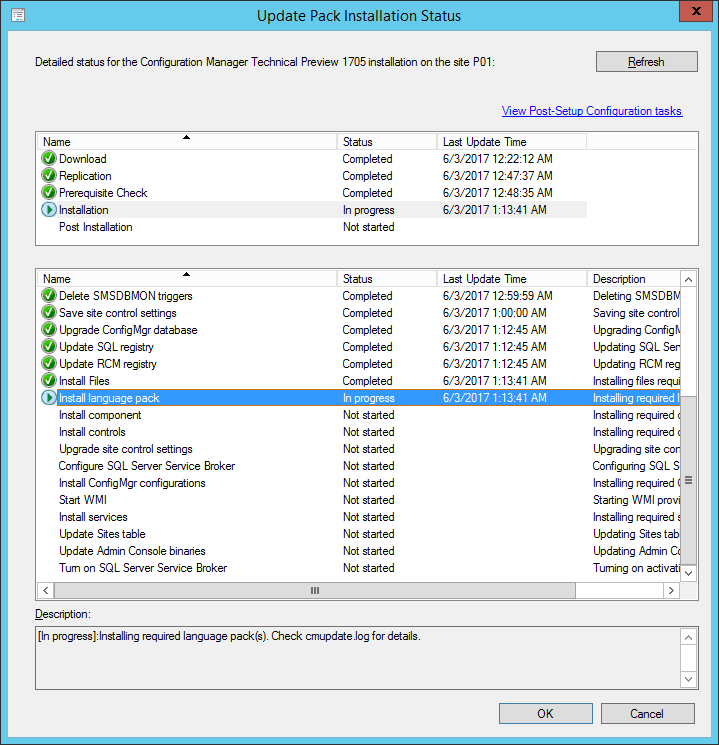Select the Upgrade site control settings task
The height and width of the screenshot is (745, 719).
pyautogui.click(x=359, y=449)
